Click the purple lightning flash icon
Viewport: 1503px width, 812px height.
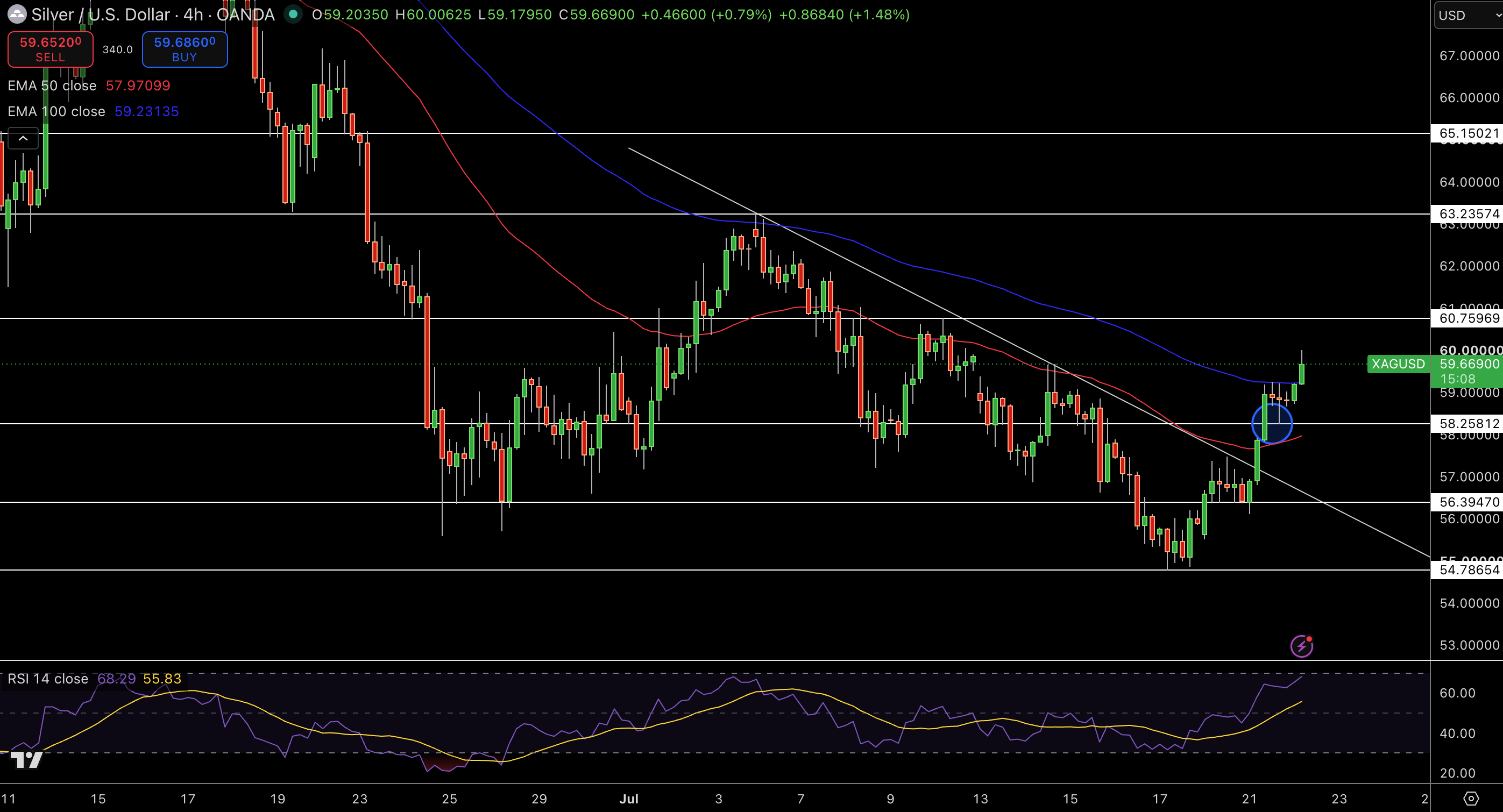point(1302,646)
